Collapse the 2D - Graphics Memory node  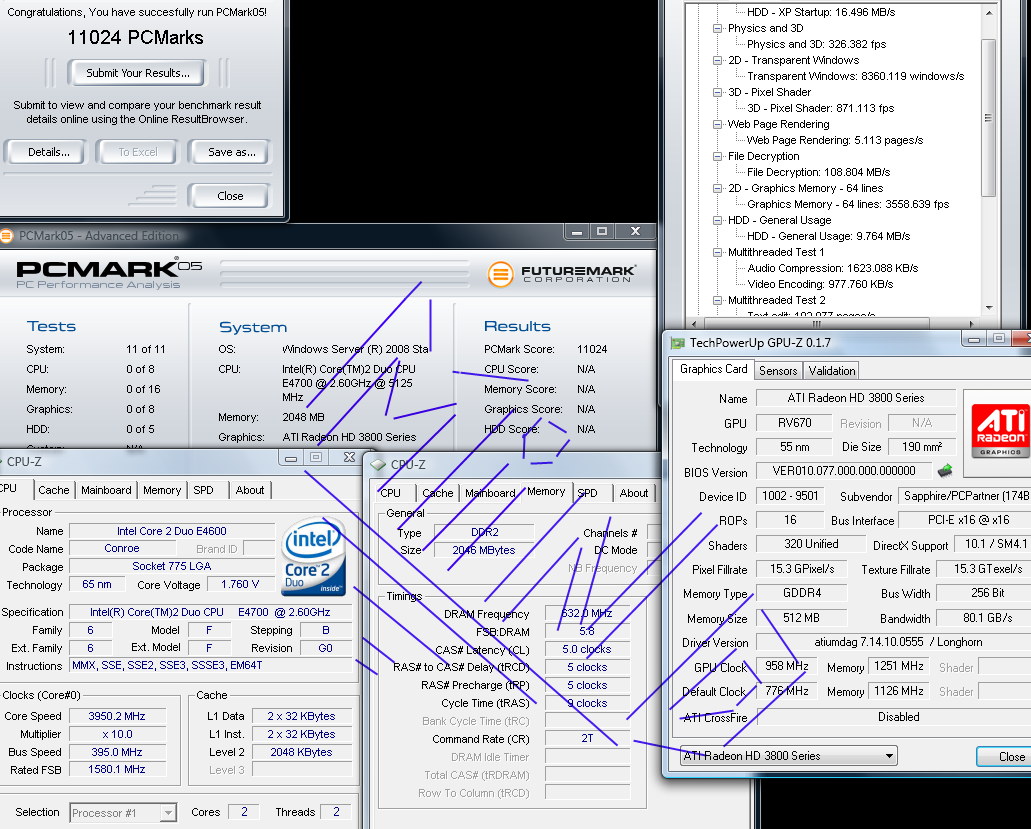(717, 189)
